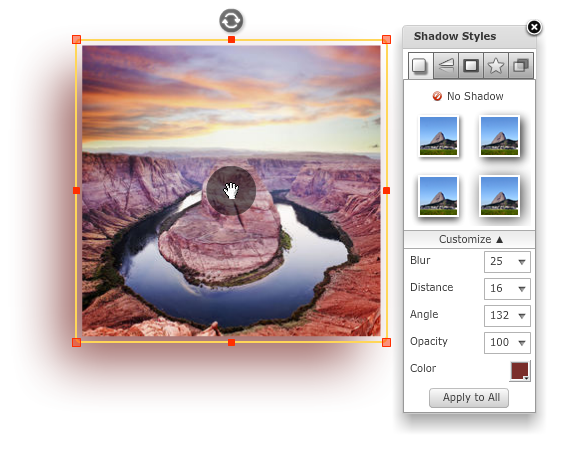Select the bottom-right shadow preset thumbnail

tap(499, 196)
